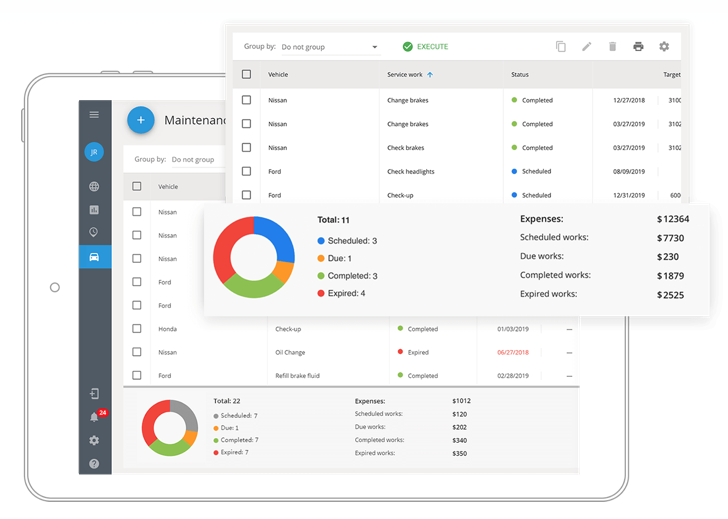Open the Group by dropdown on tablet
The image size is (728, 519).
pos(192,159)
